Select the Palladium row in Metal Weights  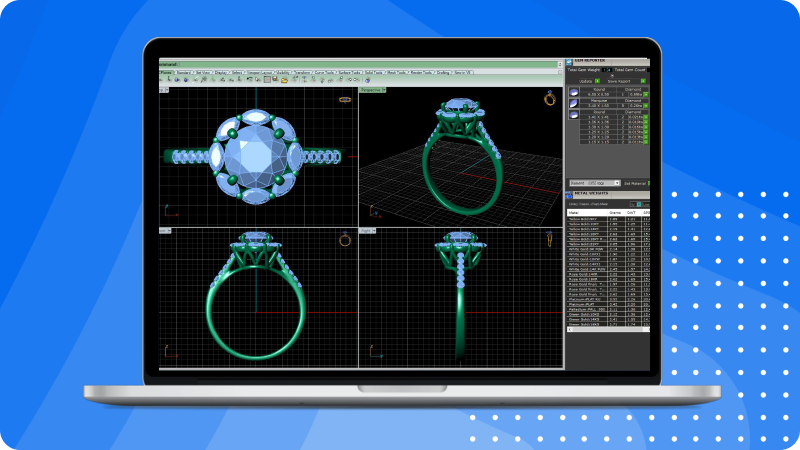[608, 310]
